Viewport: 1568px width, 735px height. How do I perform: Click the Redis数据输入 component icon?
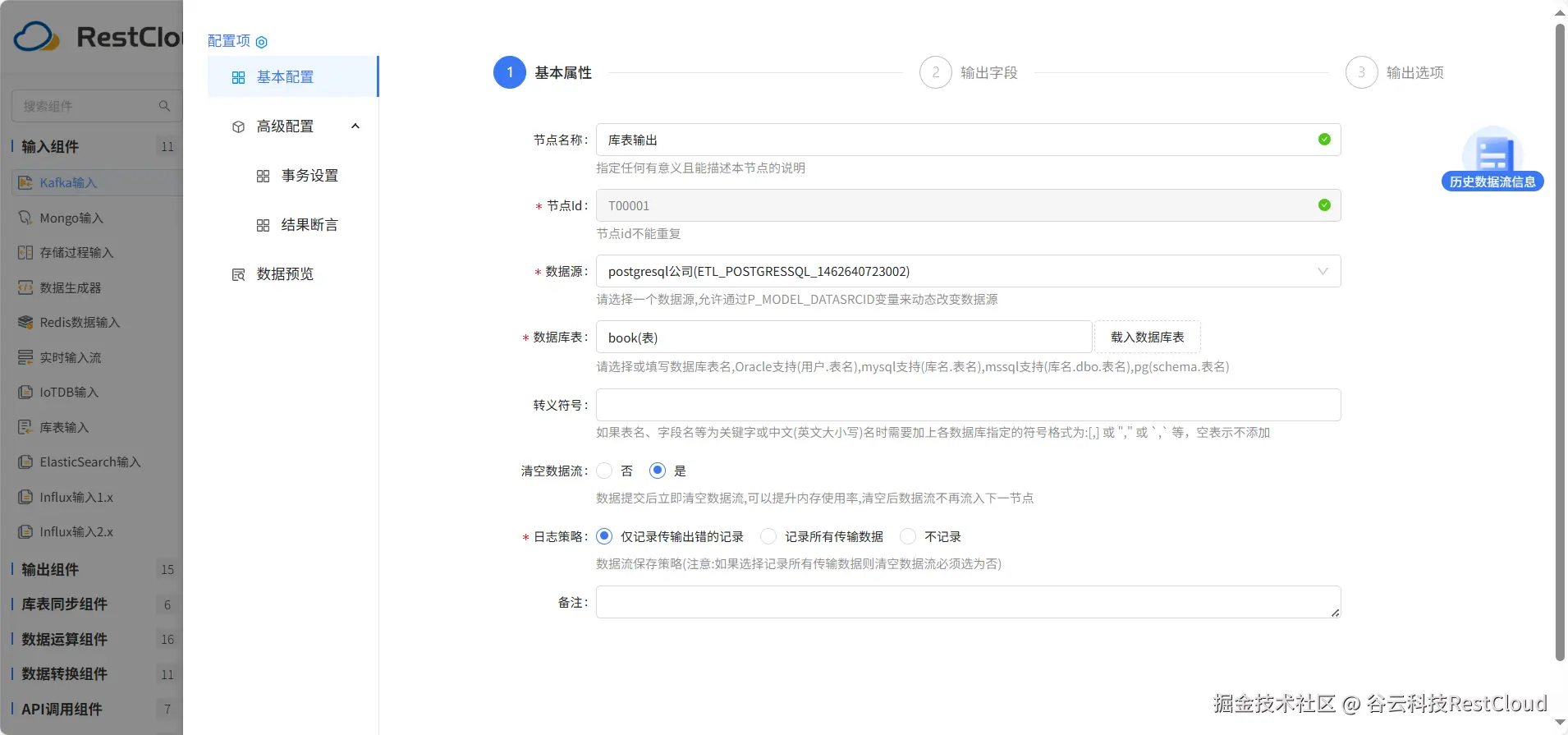tap(25, 323)
